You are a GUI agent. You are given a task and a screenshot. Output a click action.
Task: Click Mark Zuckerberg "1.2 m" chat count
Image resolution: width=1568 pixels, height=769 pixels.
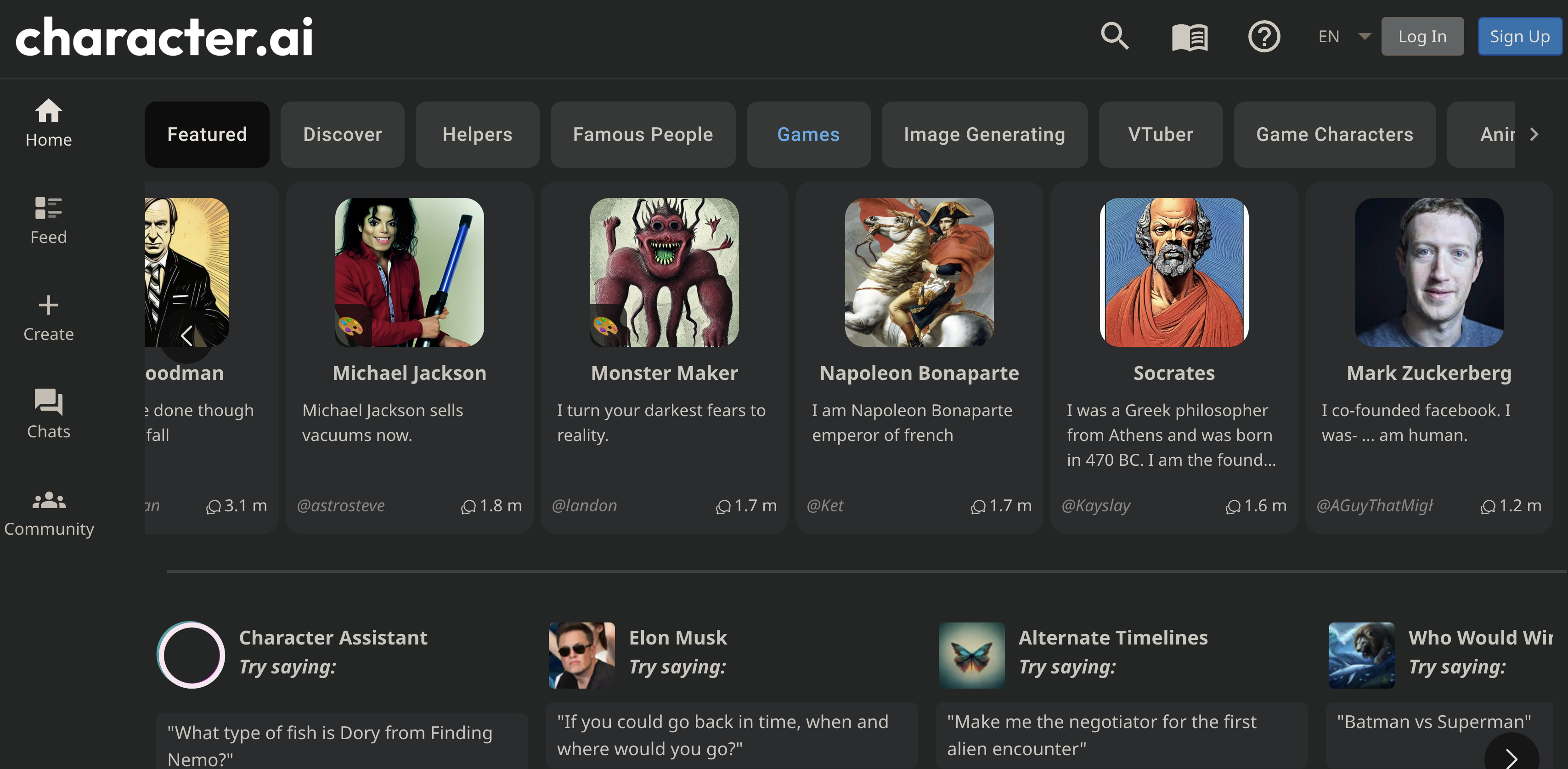click(x=1512, y=505)
